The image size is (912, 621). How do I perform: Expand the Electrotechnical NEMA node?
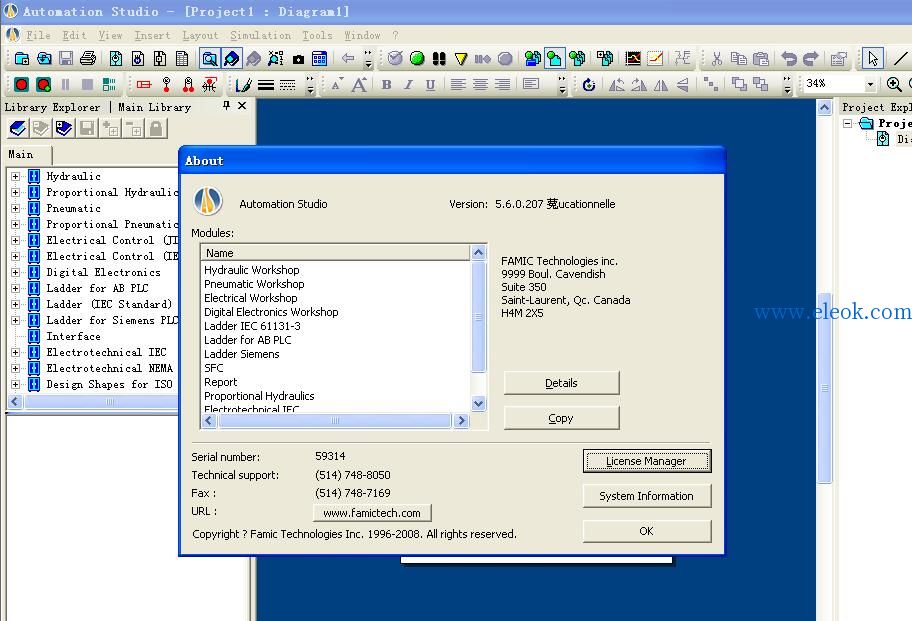click(15, 368)
